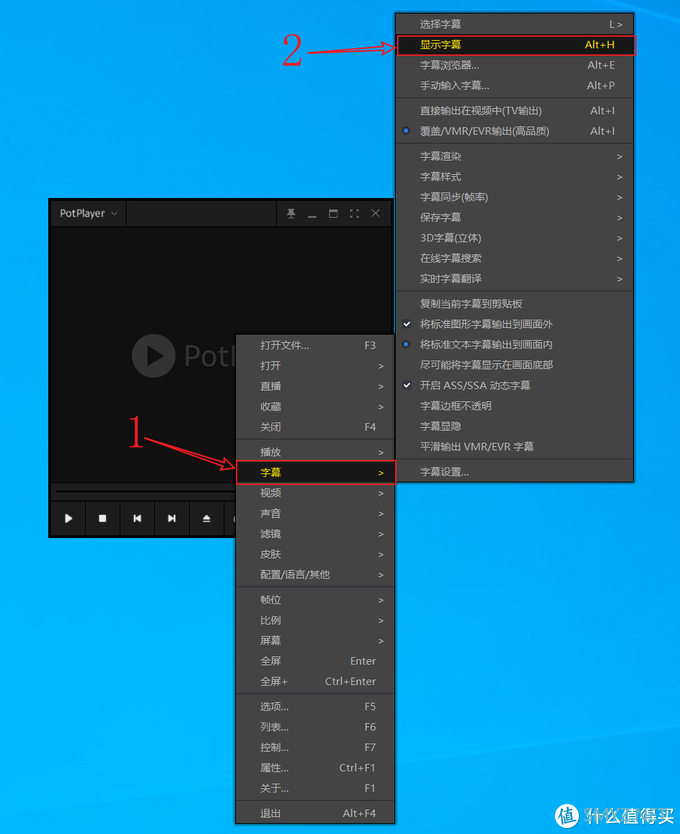Select 全屏 Enter menu entry

point(315,661)
